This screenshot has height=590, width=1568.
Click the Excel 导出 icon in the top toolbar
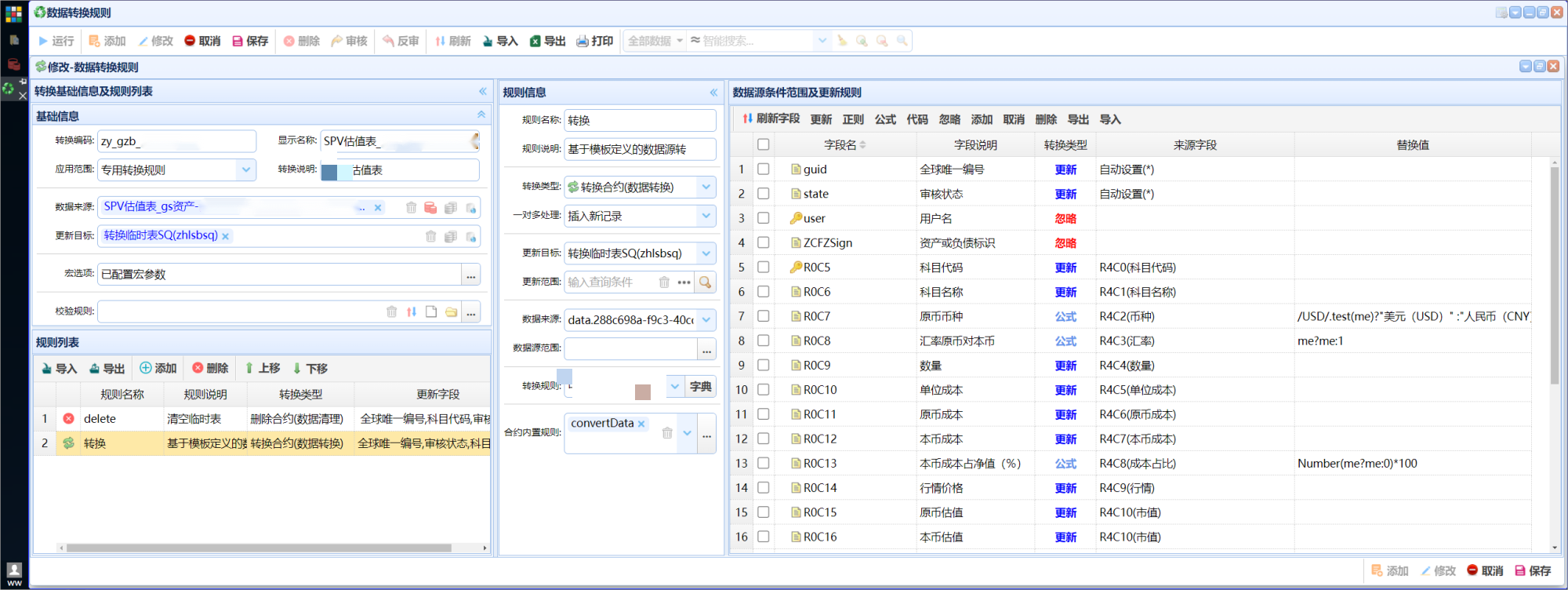[x=535, y=41]
